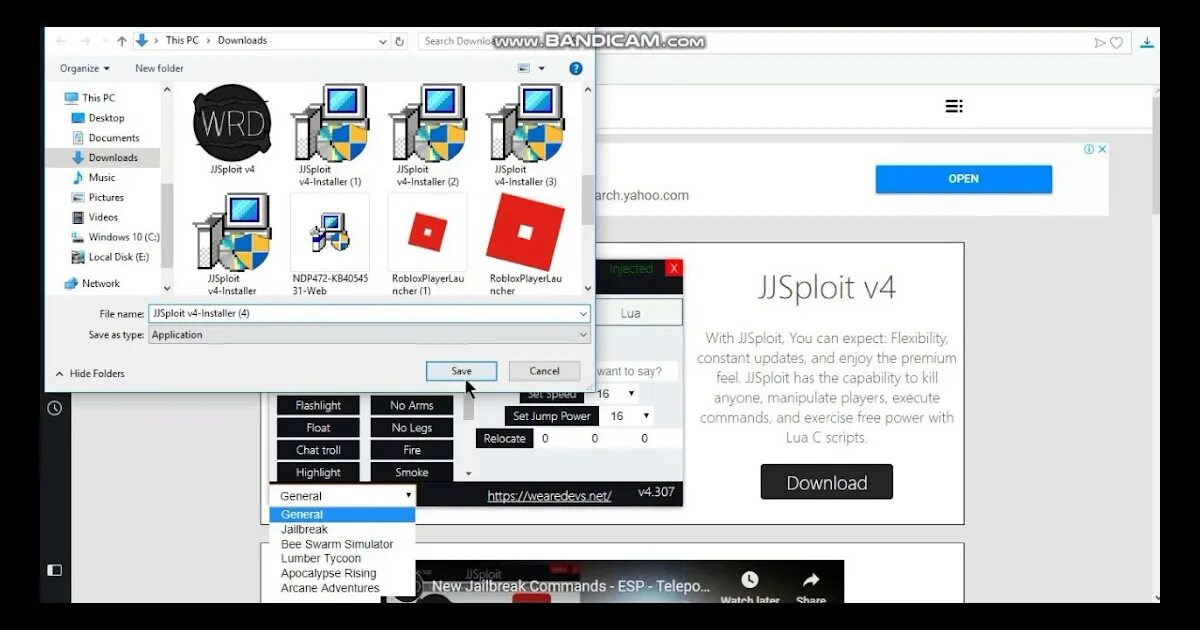
Task: Bookmark page with heart icon
Action: (1116, 42)
